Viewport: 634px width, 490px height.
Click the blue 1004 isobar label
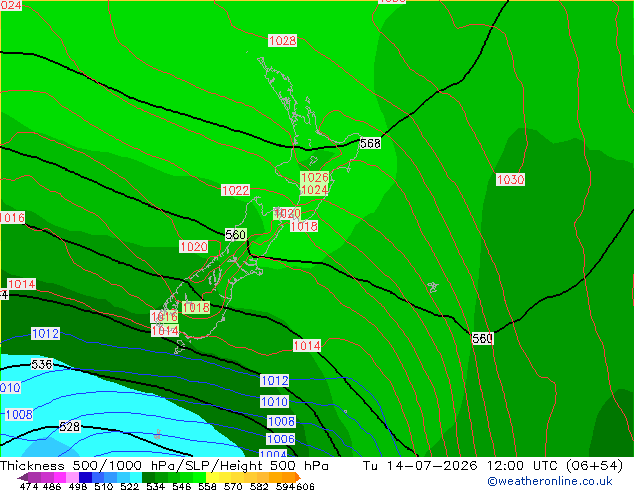(x=273, y=454)
